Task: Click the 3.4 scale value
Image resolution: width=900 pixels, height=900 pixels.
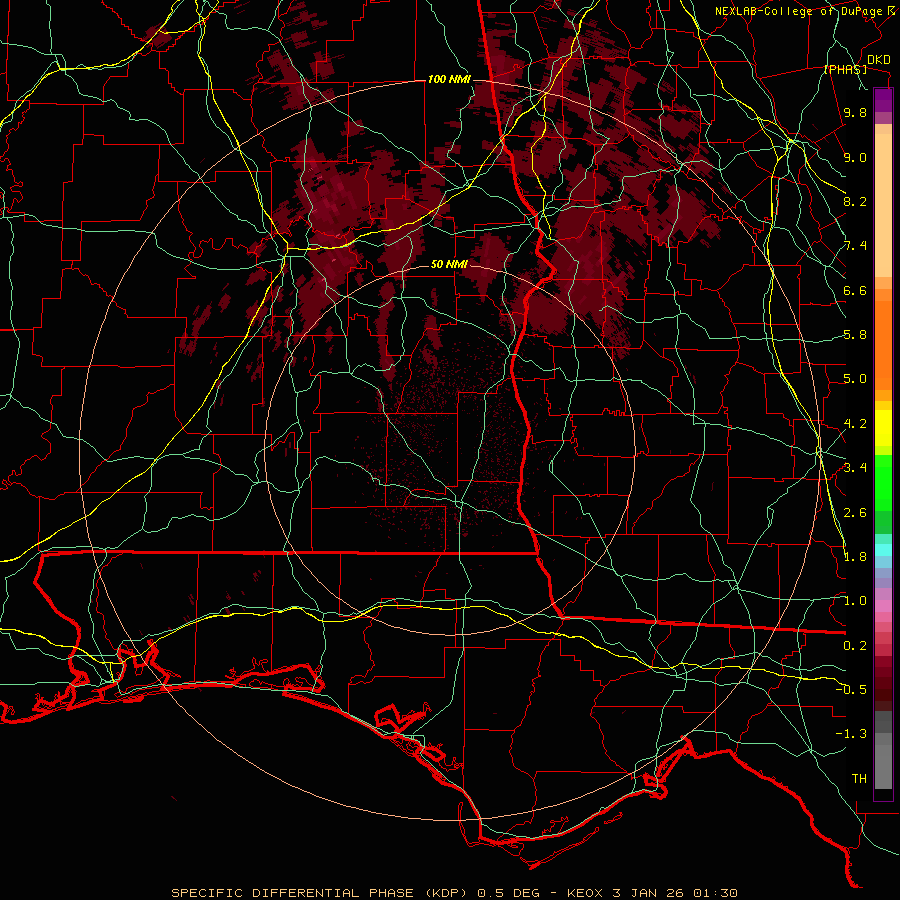Action: pos(855,468)
